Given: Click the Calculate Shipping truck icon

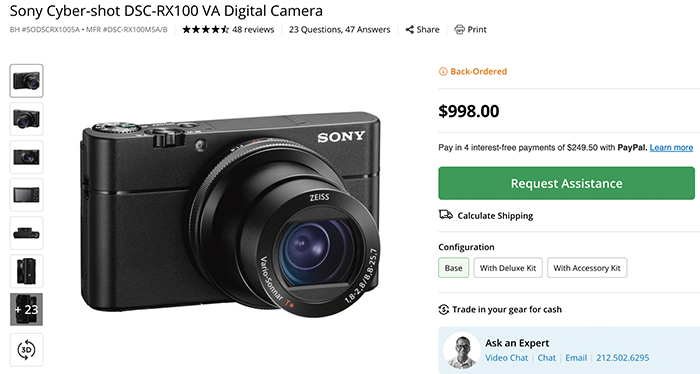Looking at the screenshot, I should point(446,215).
